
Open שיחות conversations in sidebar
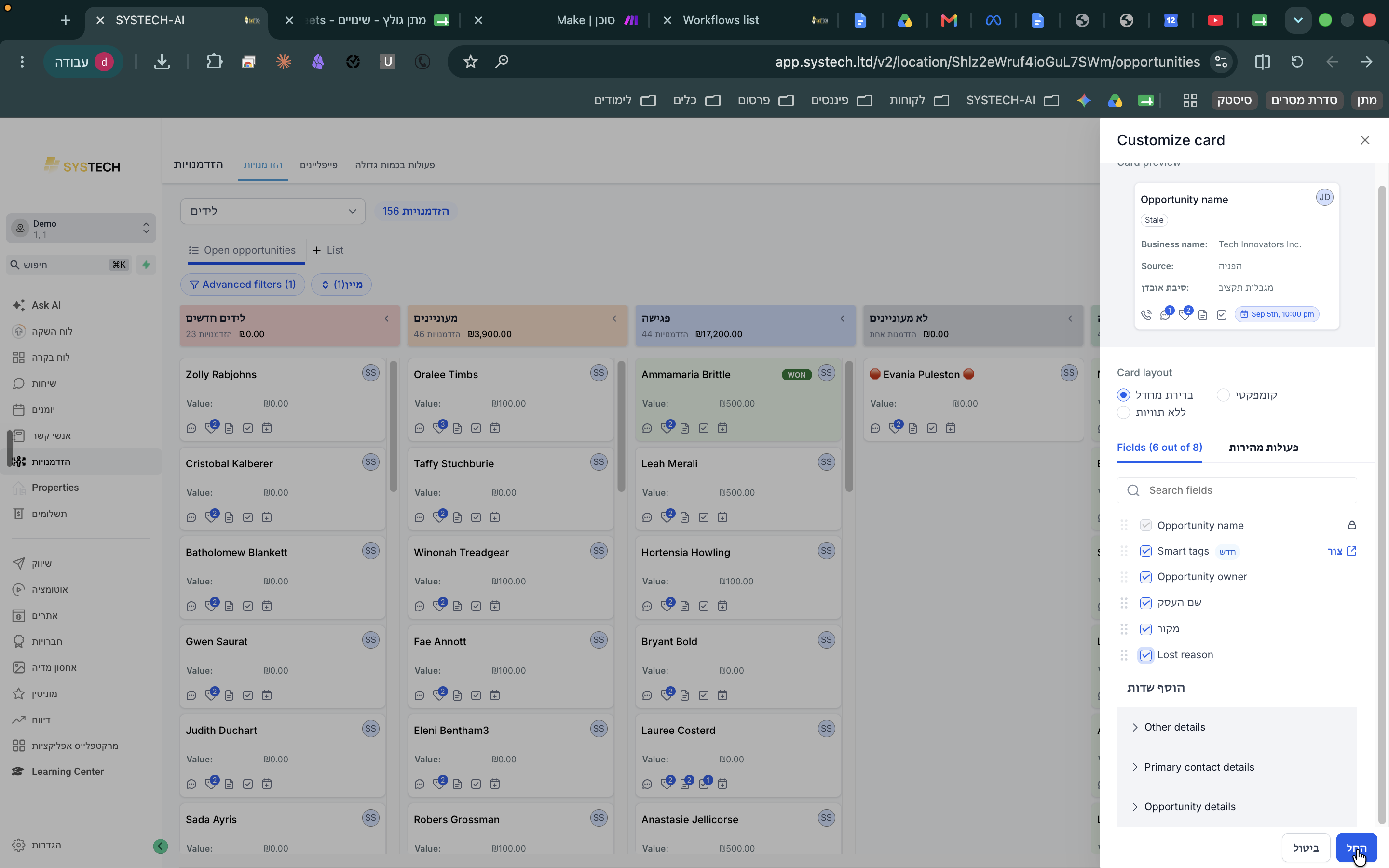34,383
